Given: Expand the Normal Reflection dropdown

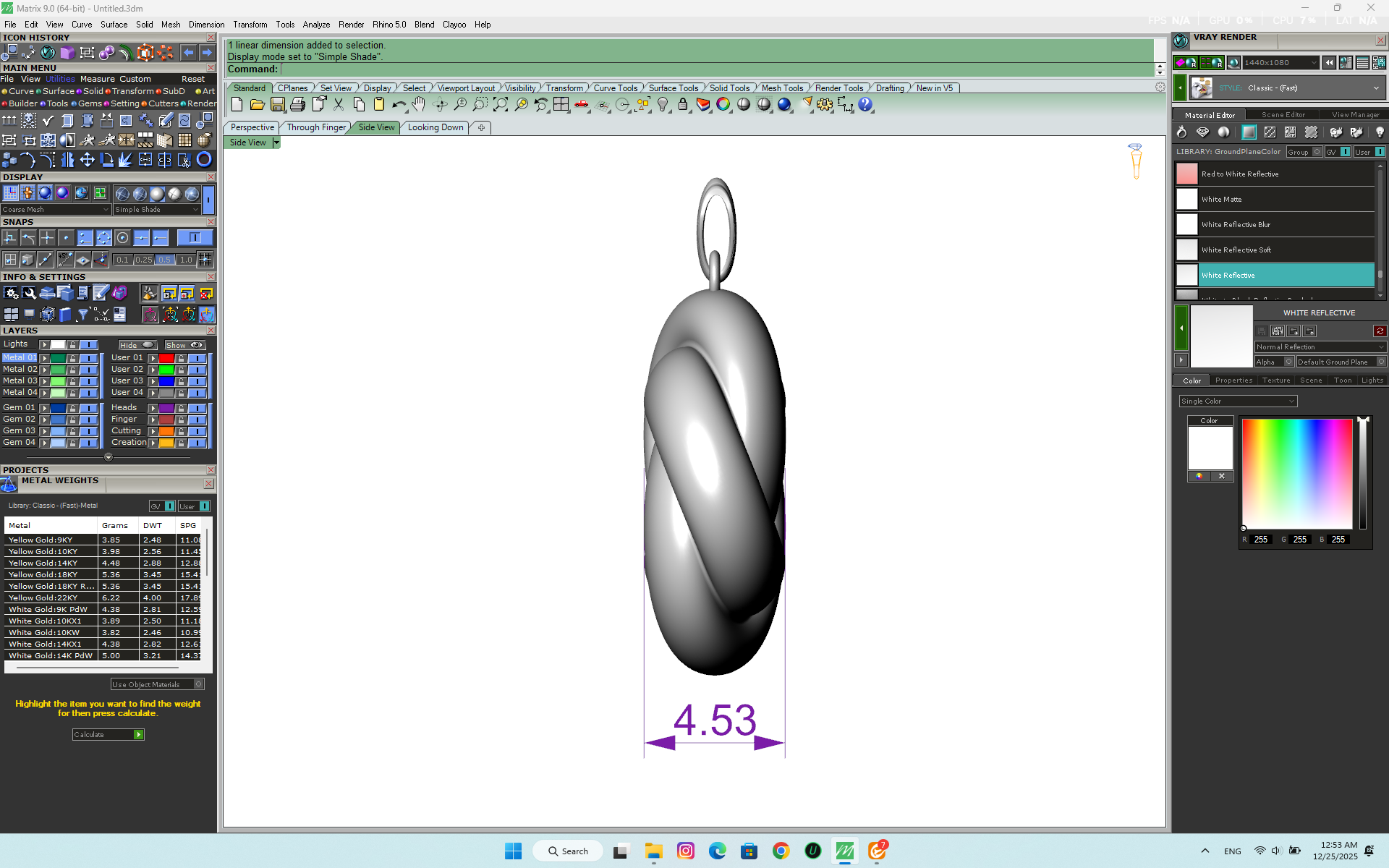Looking at the screenshot, I should 1320,347.
